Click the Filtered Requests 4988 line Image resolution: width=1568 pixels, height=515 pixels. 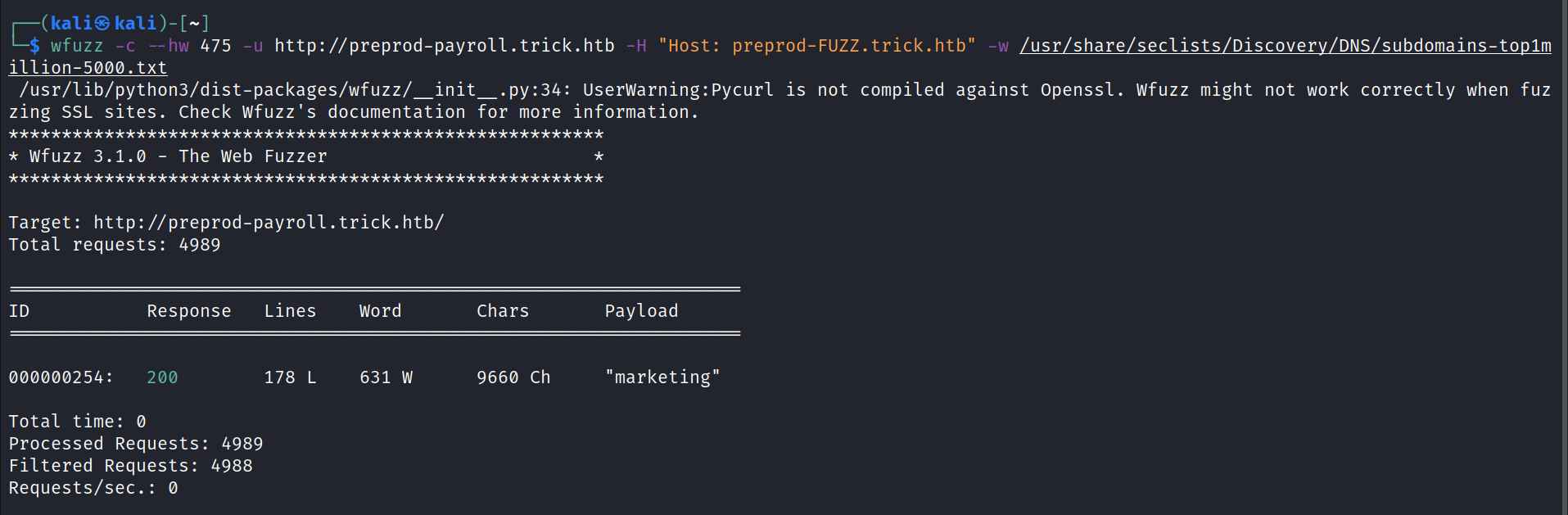(131, 466)
